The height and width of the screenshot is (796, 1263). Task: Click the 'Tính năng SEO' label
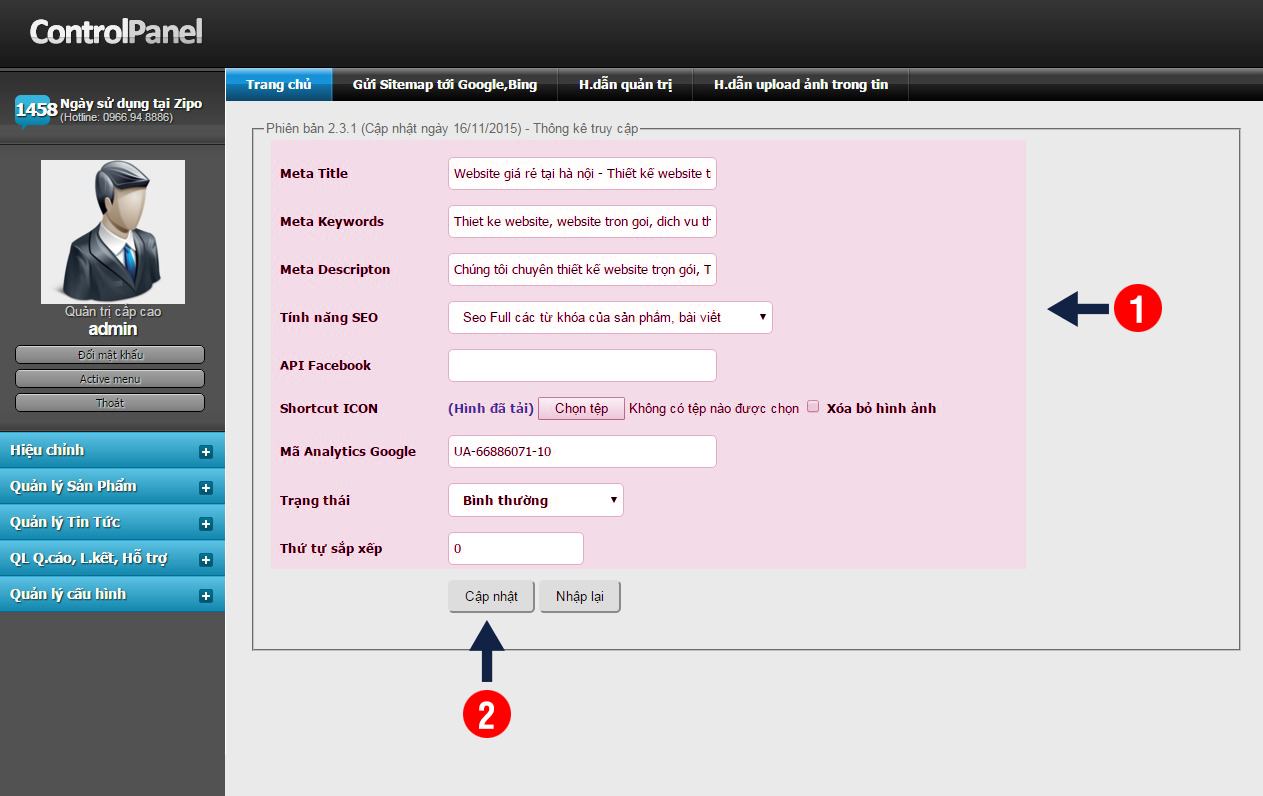329,317
